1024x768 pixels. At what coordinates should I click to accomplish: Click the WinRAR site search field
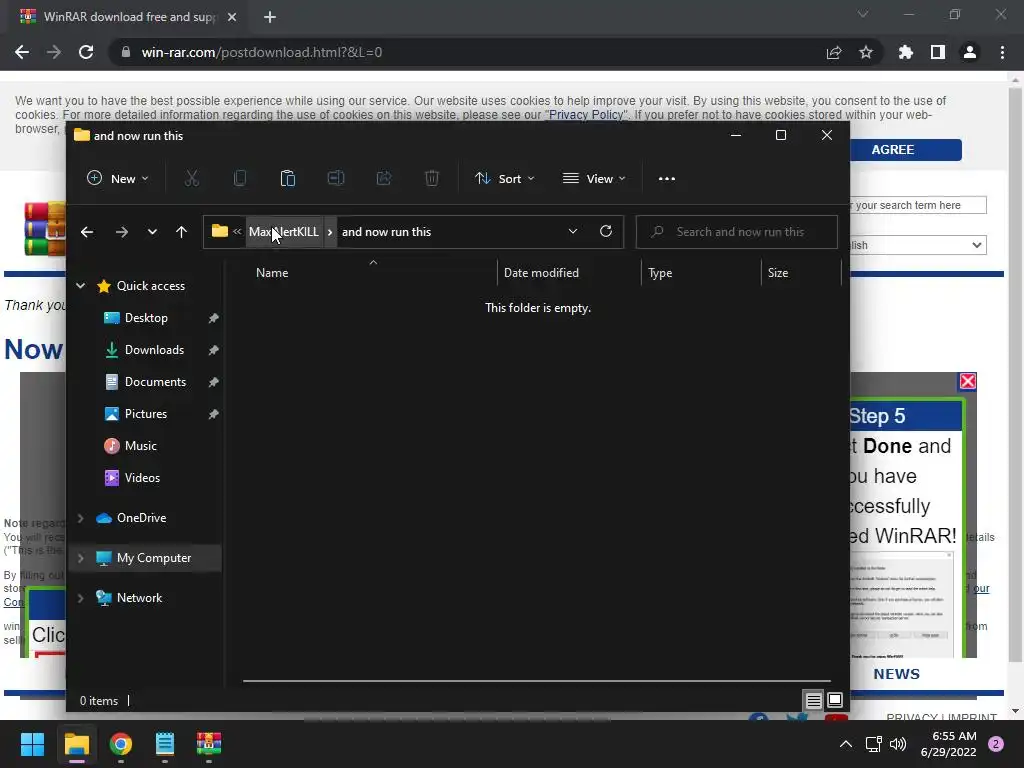coord(918,205)
